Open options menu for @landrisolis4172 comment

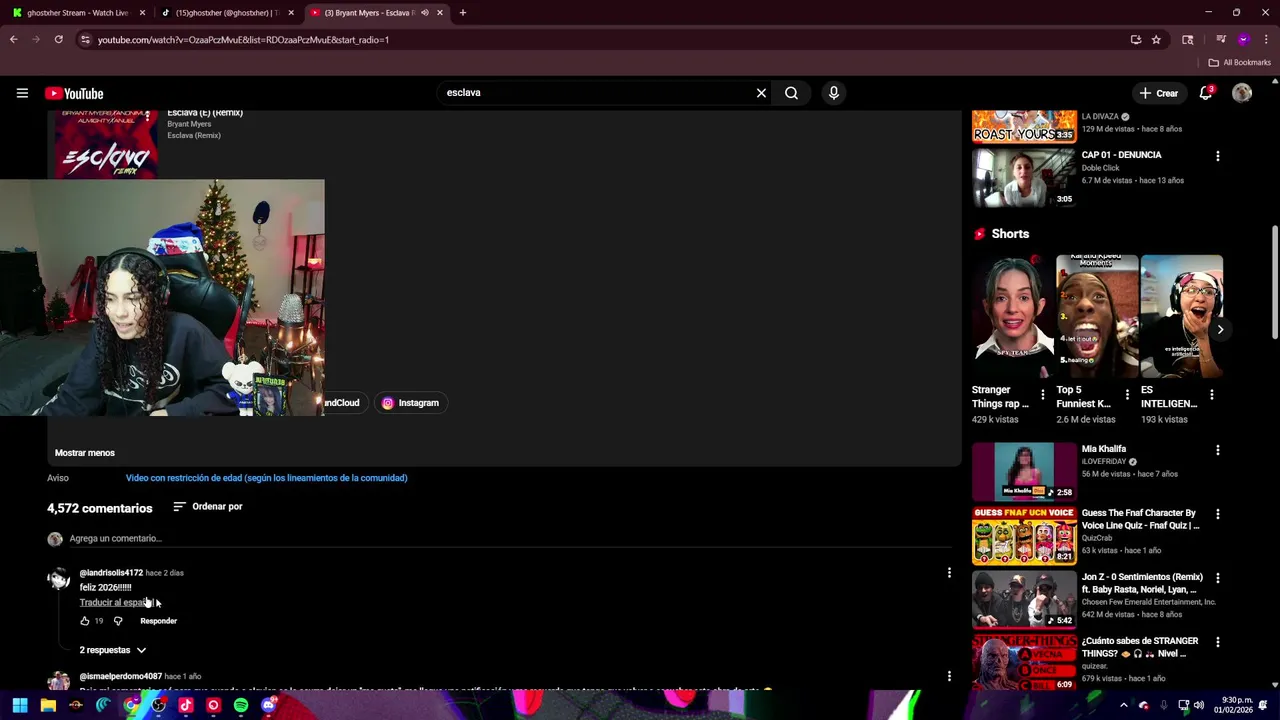coord(949,573)
